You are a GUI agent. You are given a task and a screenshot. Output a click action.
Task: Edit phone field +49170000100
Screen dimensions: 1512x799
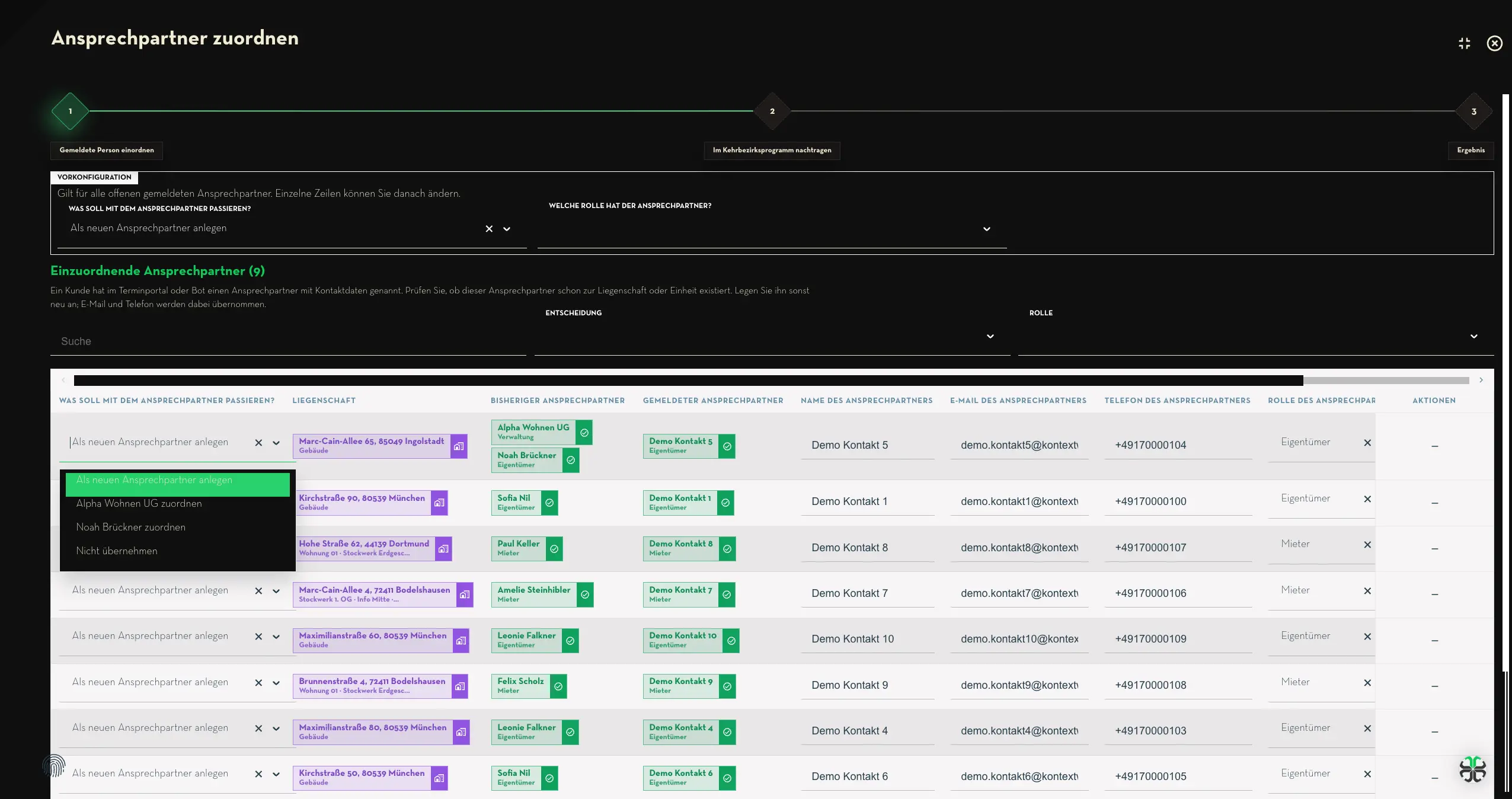click(x=1178, y=502)
